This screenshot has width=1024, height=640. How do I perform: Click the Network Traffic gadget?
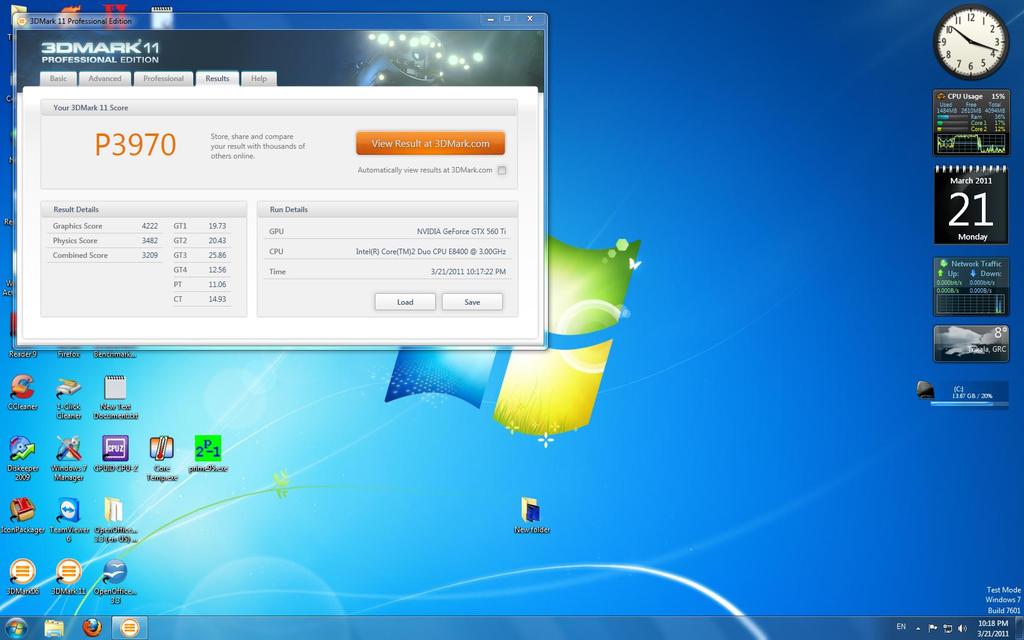[x=971, y=286]
